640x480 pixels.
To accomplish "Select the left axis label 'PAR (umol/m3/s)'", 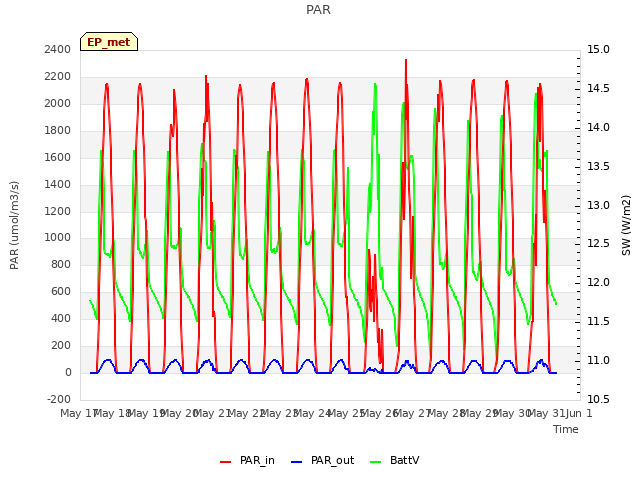I will click(14, 225).
